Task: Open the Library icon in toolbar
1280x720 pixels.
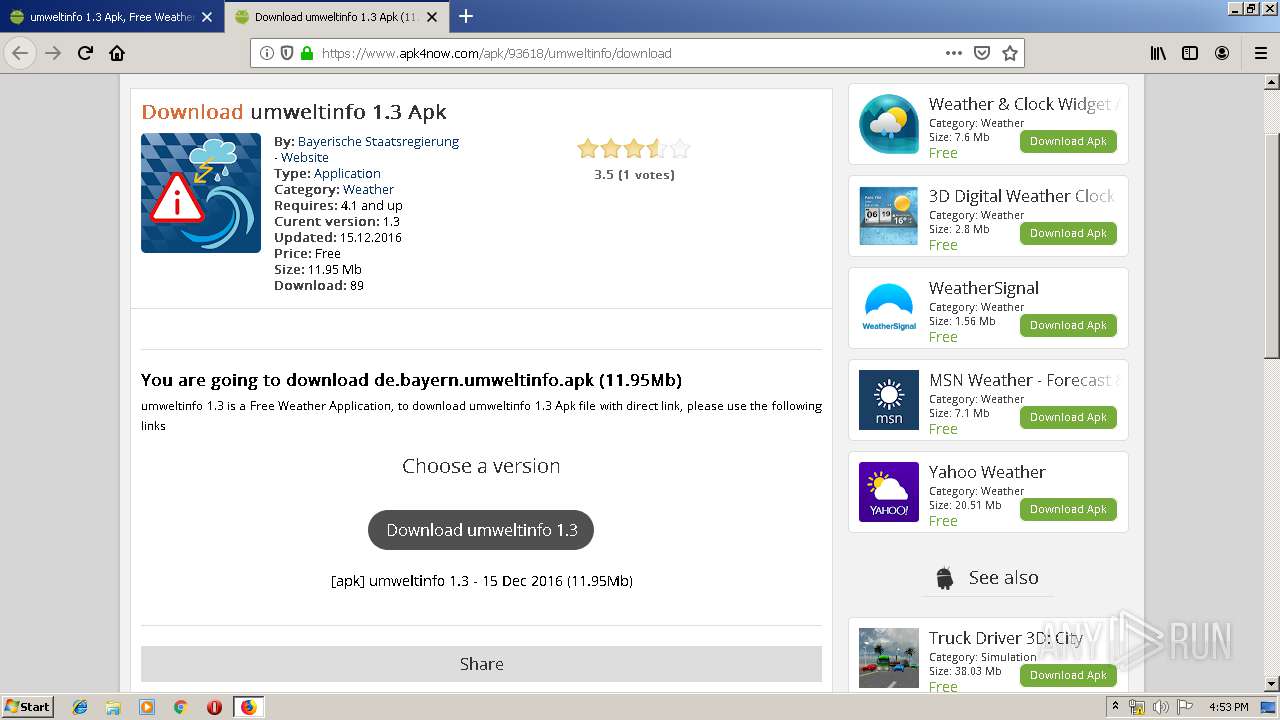Action: [1158, 53]
